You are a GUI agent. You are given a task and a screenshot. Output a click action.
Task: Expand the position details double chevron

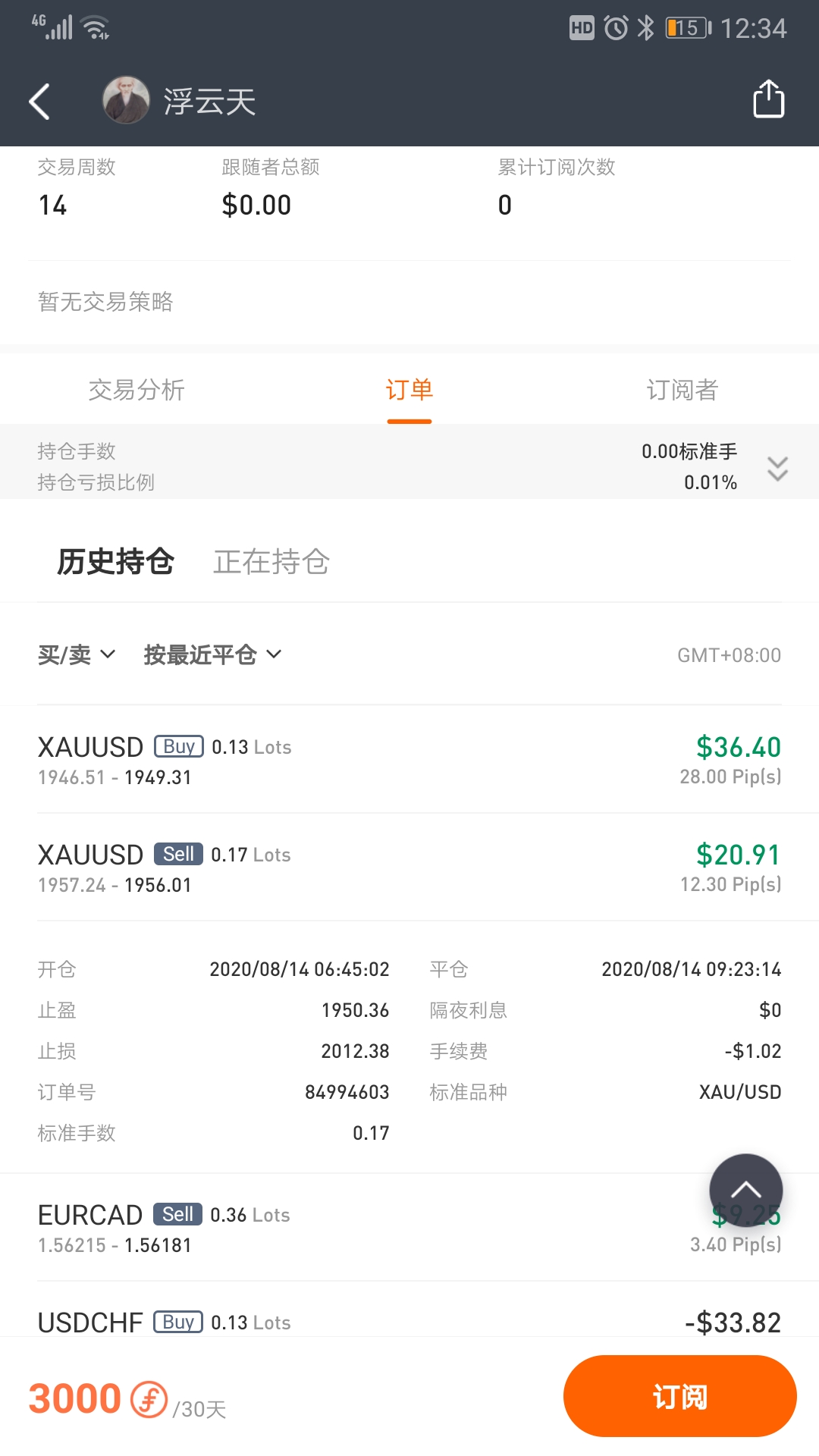pos(777,468)
